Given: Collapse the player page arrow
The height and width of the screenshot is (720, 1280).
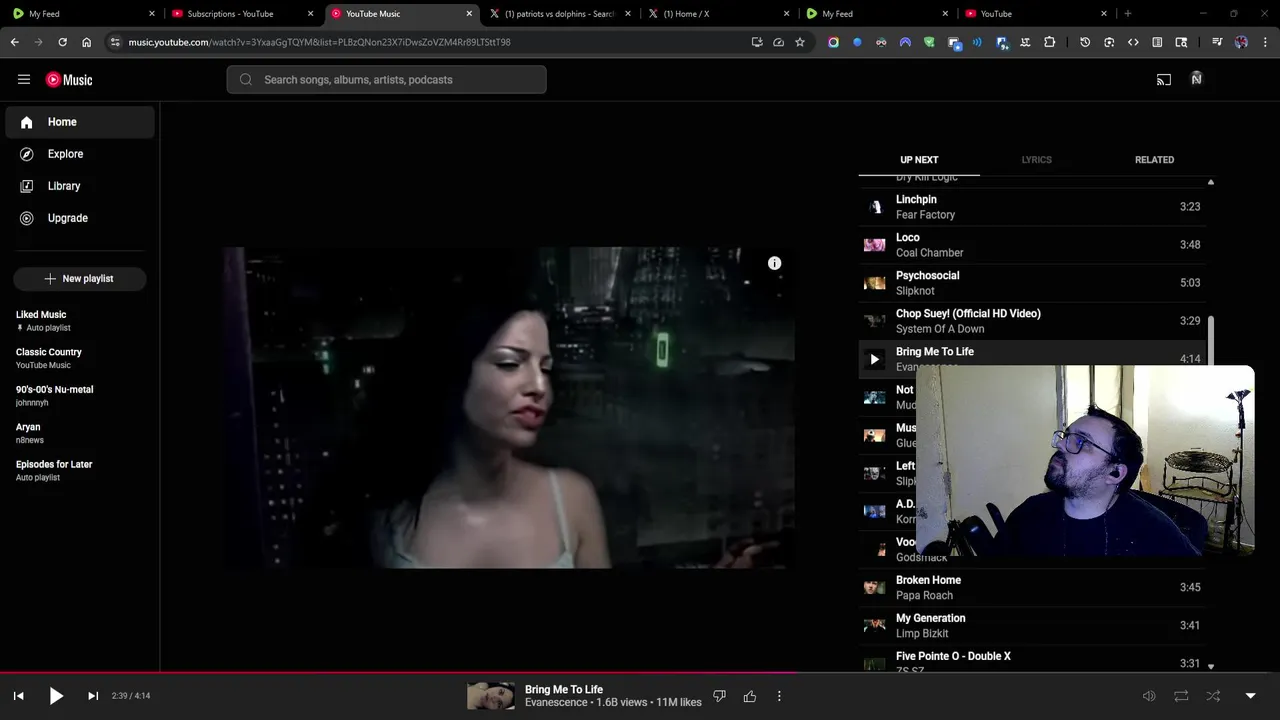Looking at the screenshot, I should click(1250, 696).
